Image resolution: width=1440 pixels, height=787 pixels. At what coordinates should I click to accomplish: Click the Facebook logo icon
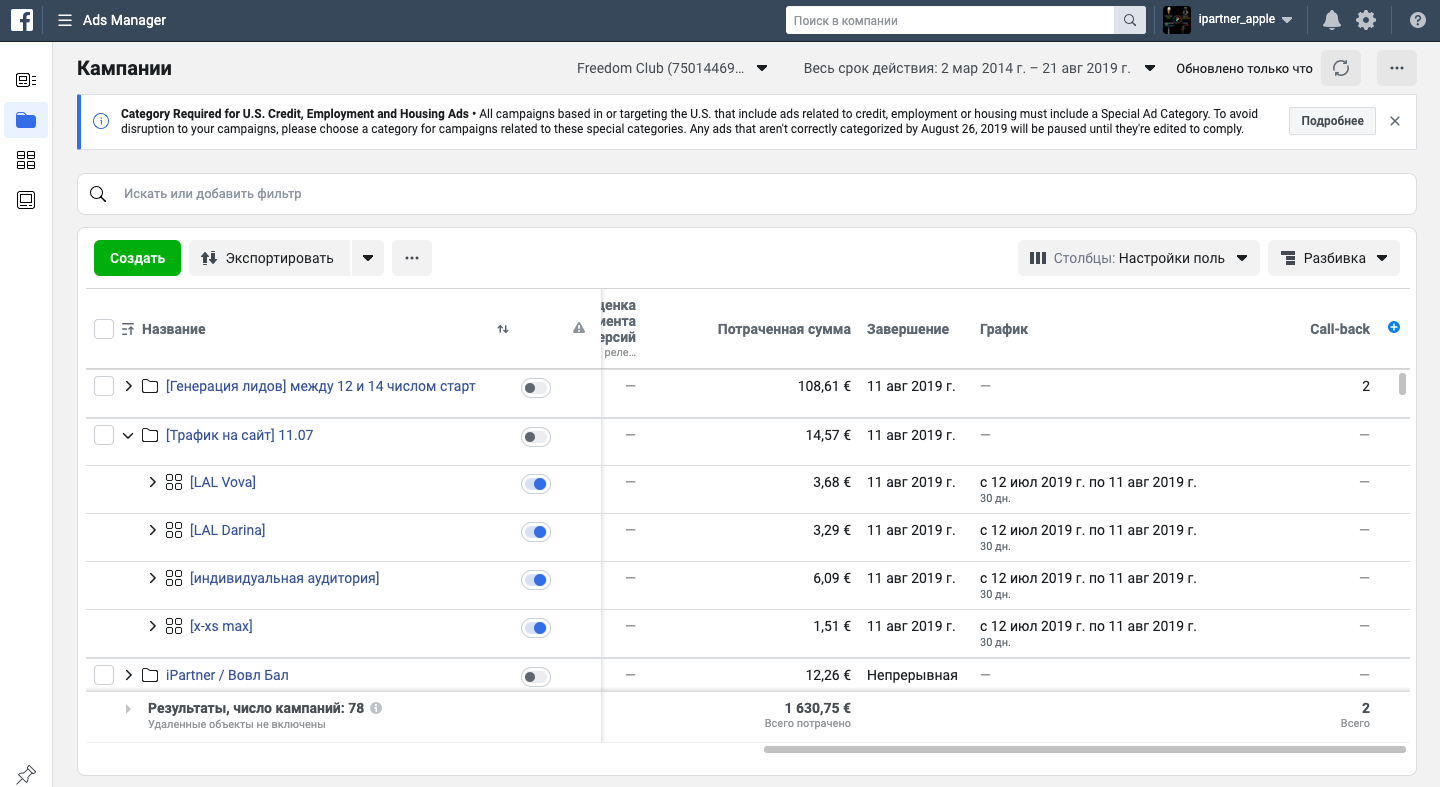point(22,20)
